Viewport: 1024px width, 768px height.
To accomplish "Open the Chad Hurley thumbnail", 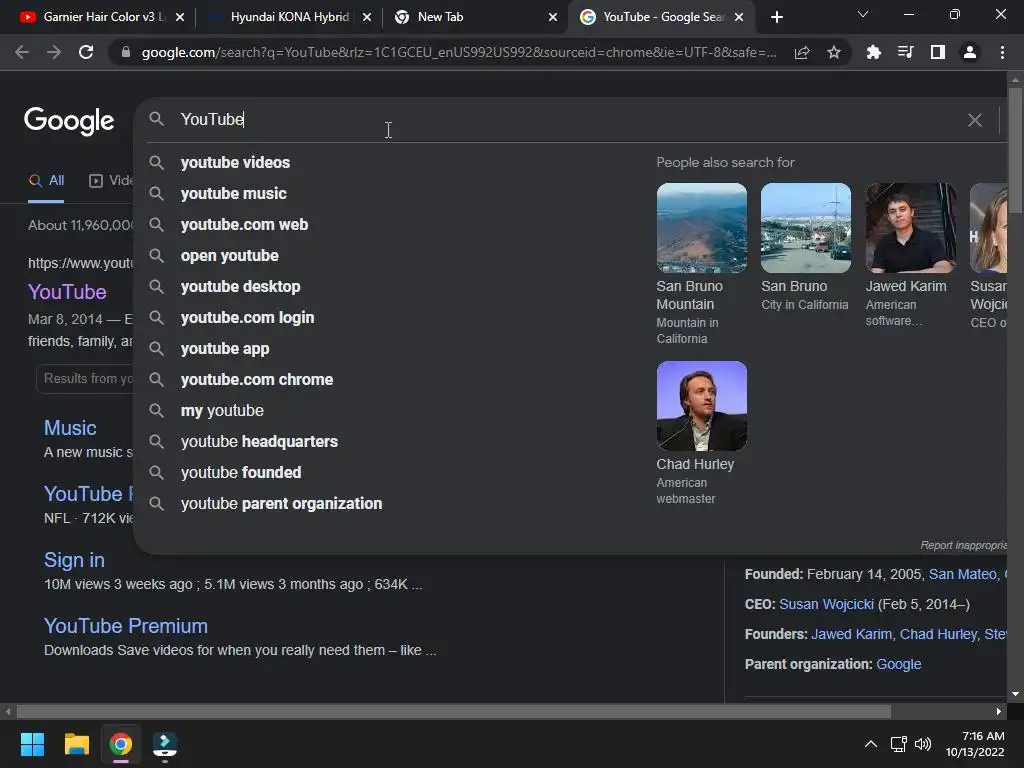I will click(701, 406).
